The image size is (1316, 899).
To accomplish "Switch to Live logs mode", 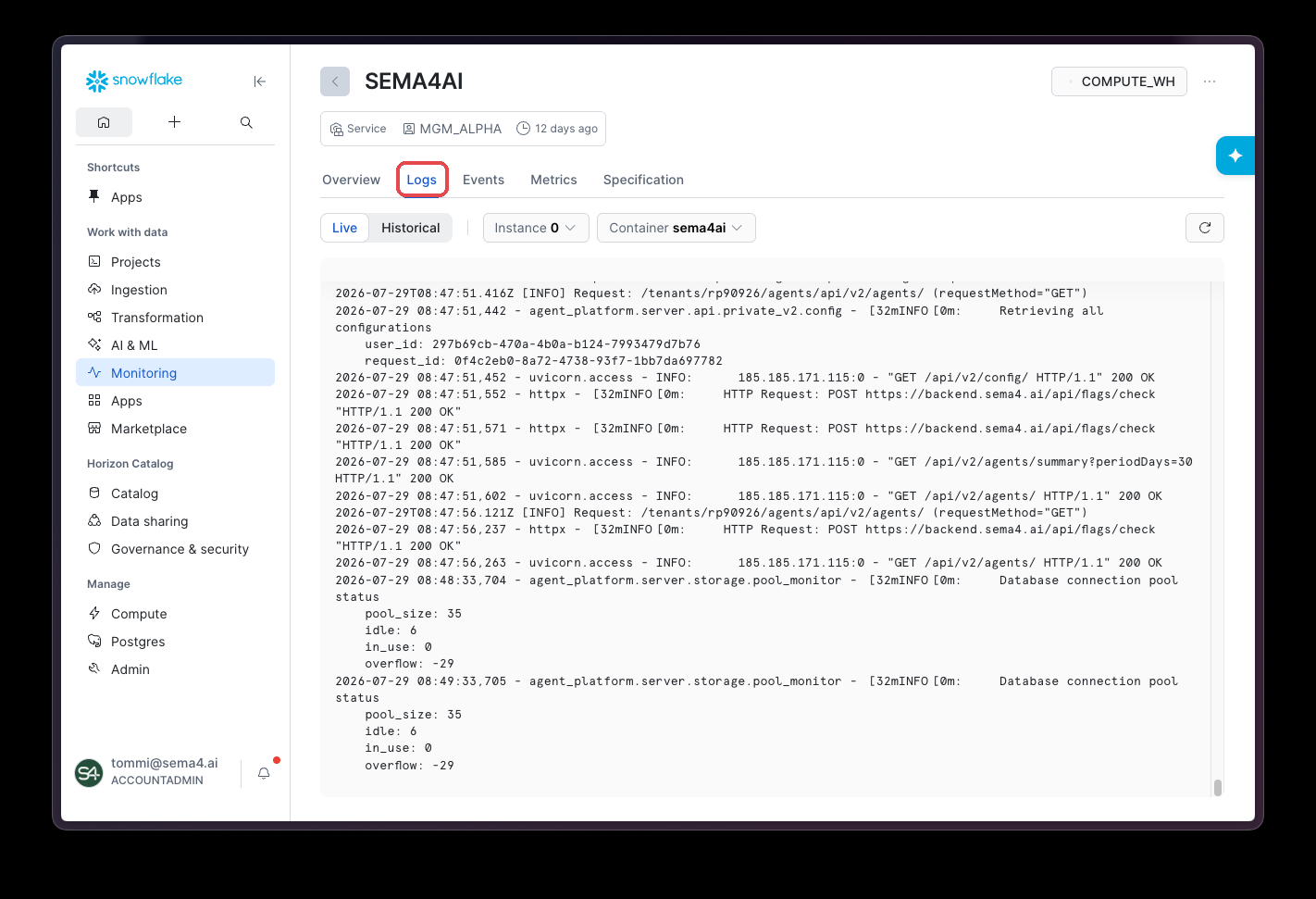I will (344, 228).
